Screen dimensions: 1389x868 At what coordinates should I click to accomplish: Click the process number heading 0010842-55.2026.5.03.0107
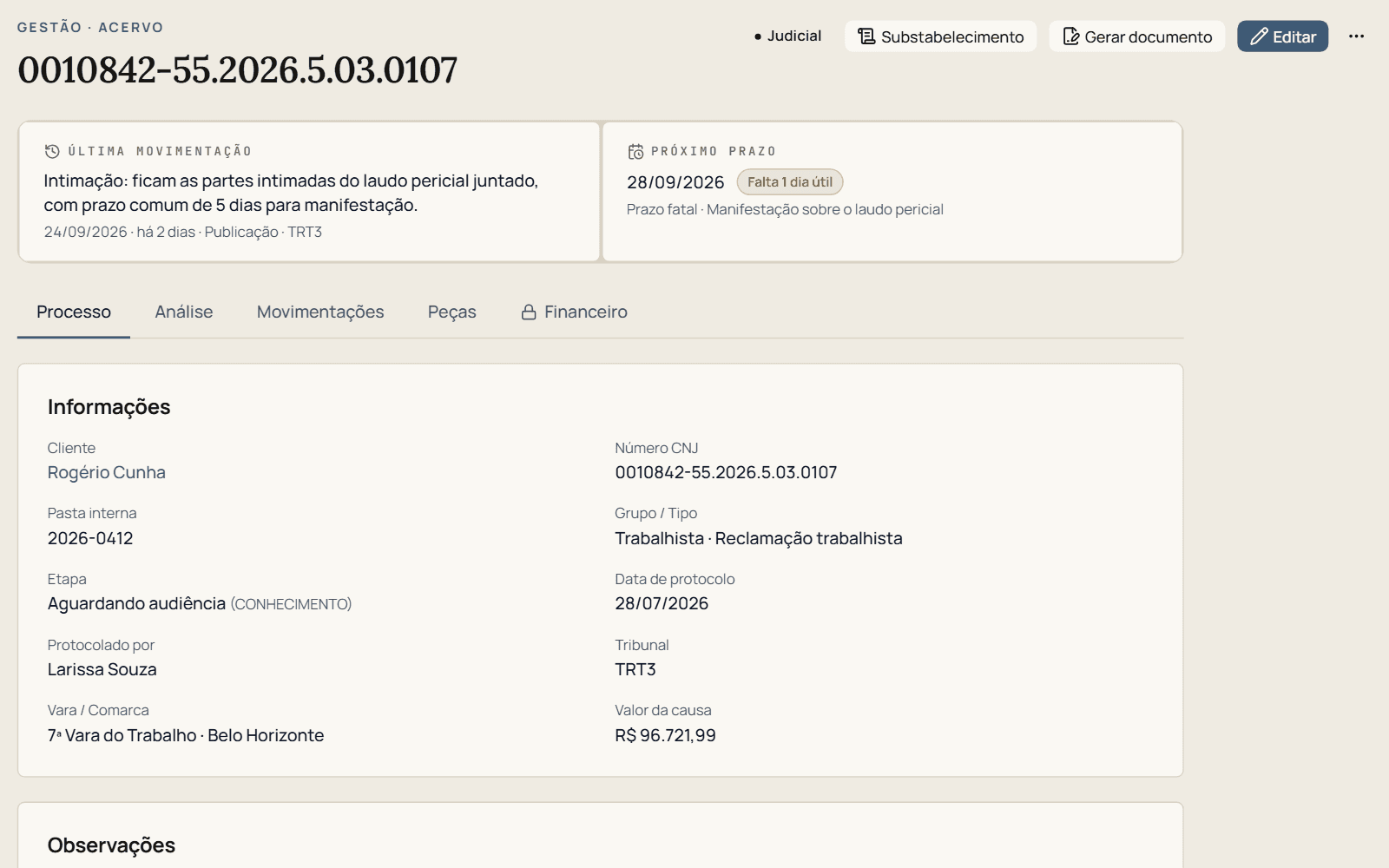237,69
